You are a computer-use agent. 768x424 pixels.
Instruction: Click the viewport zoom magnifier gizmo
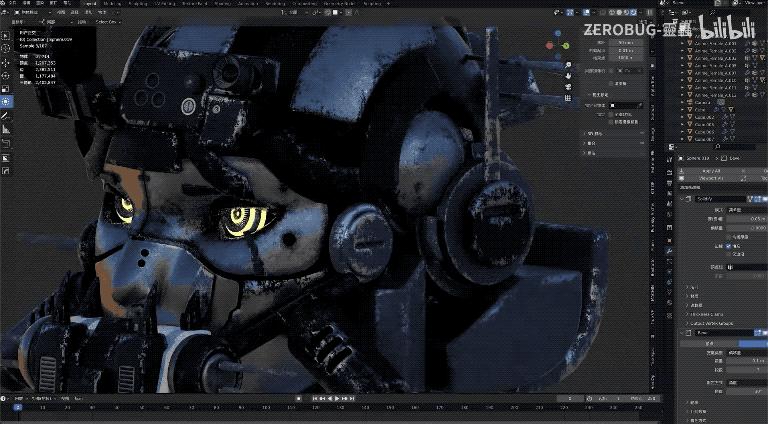click(x=568, y=65)
